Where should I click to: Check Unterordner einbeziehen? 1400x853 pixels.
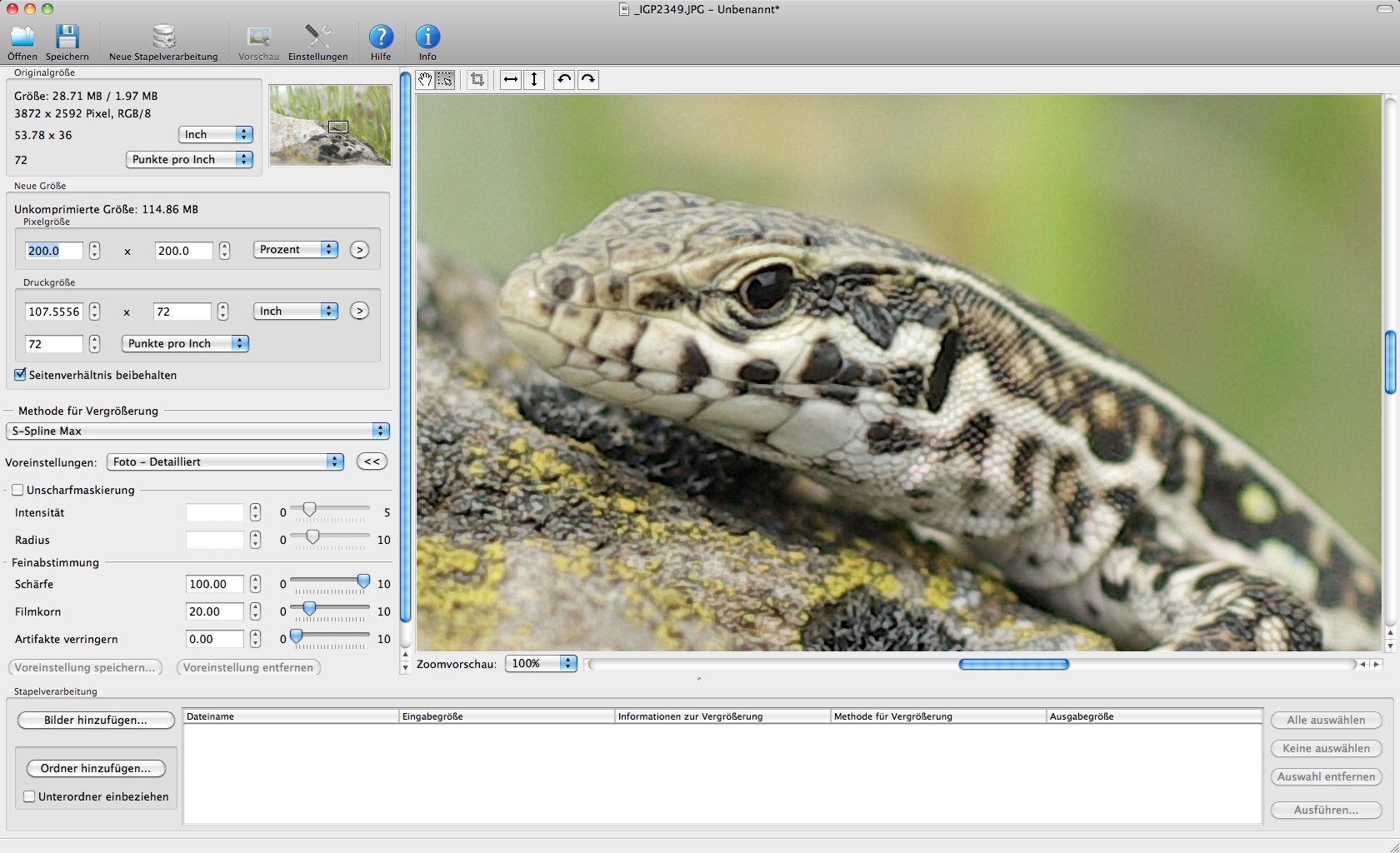click(x=28, y=796)
